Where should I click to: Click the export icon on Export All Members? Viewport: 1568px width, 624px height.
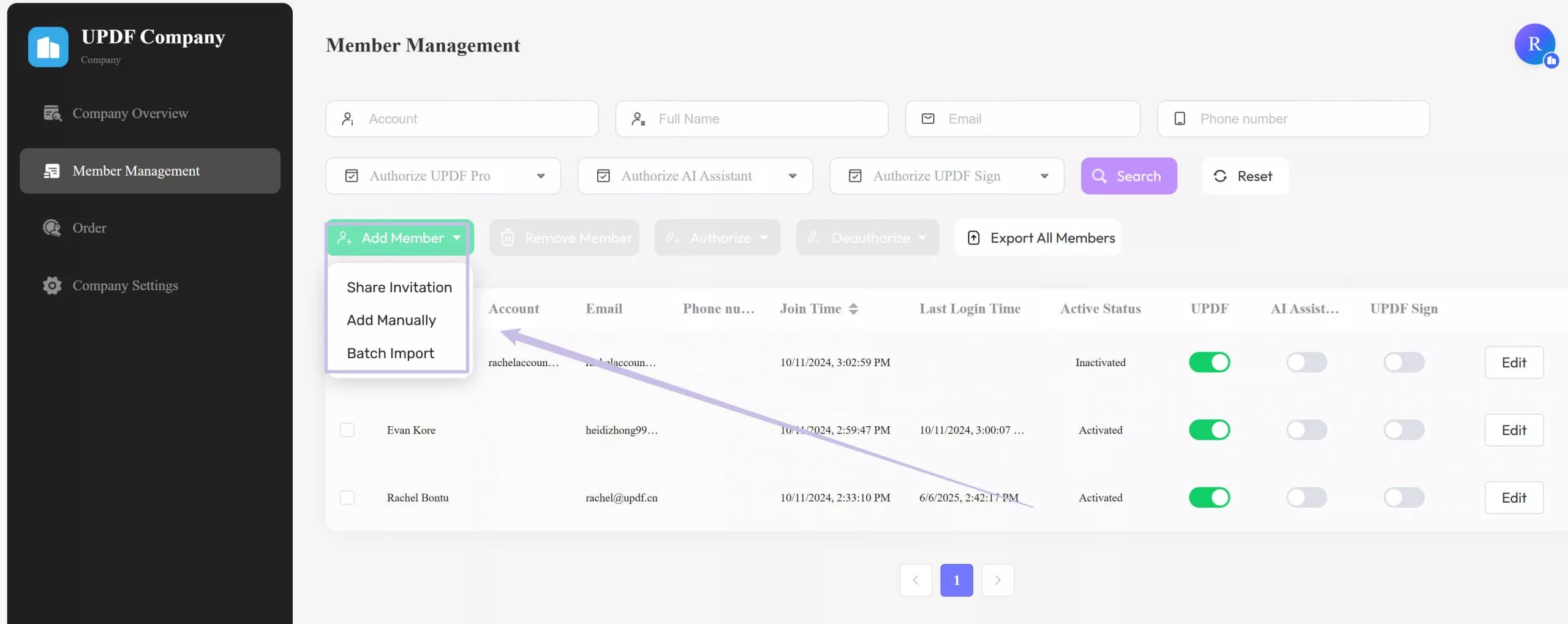973,238
